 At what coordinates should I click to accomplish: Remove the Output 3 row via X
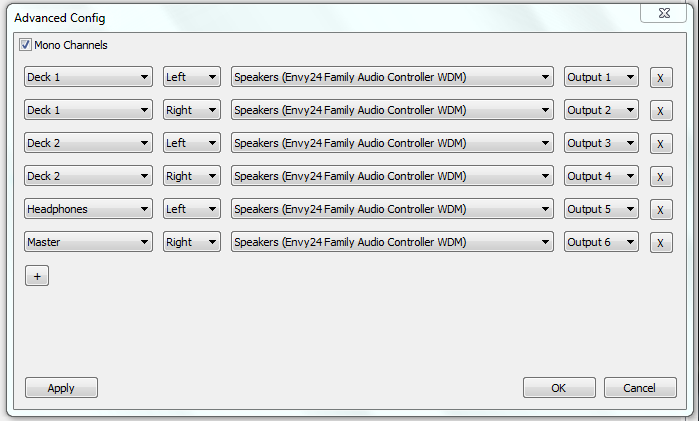pos(661,144)
